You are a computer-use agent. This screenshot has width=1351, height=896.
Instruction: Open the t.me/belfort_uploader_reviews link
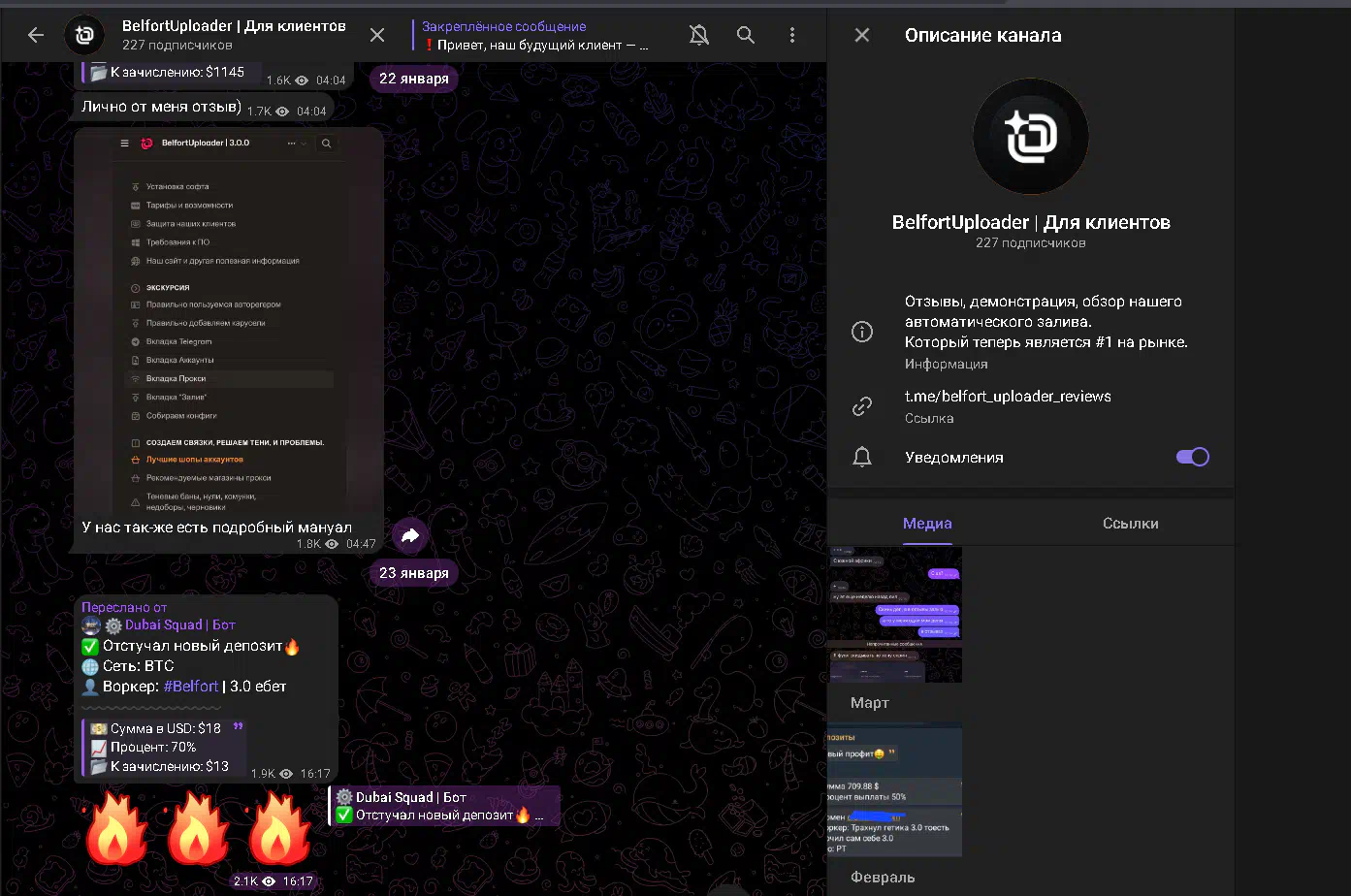pyautogui.click(x=1008, y=396)
